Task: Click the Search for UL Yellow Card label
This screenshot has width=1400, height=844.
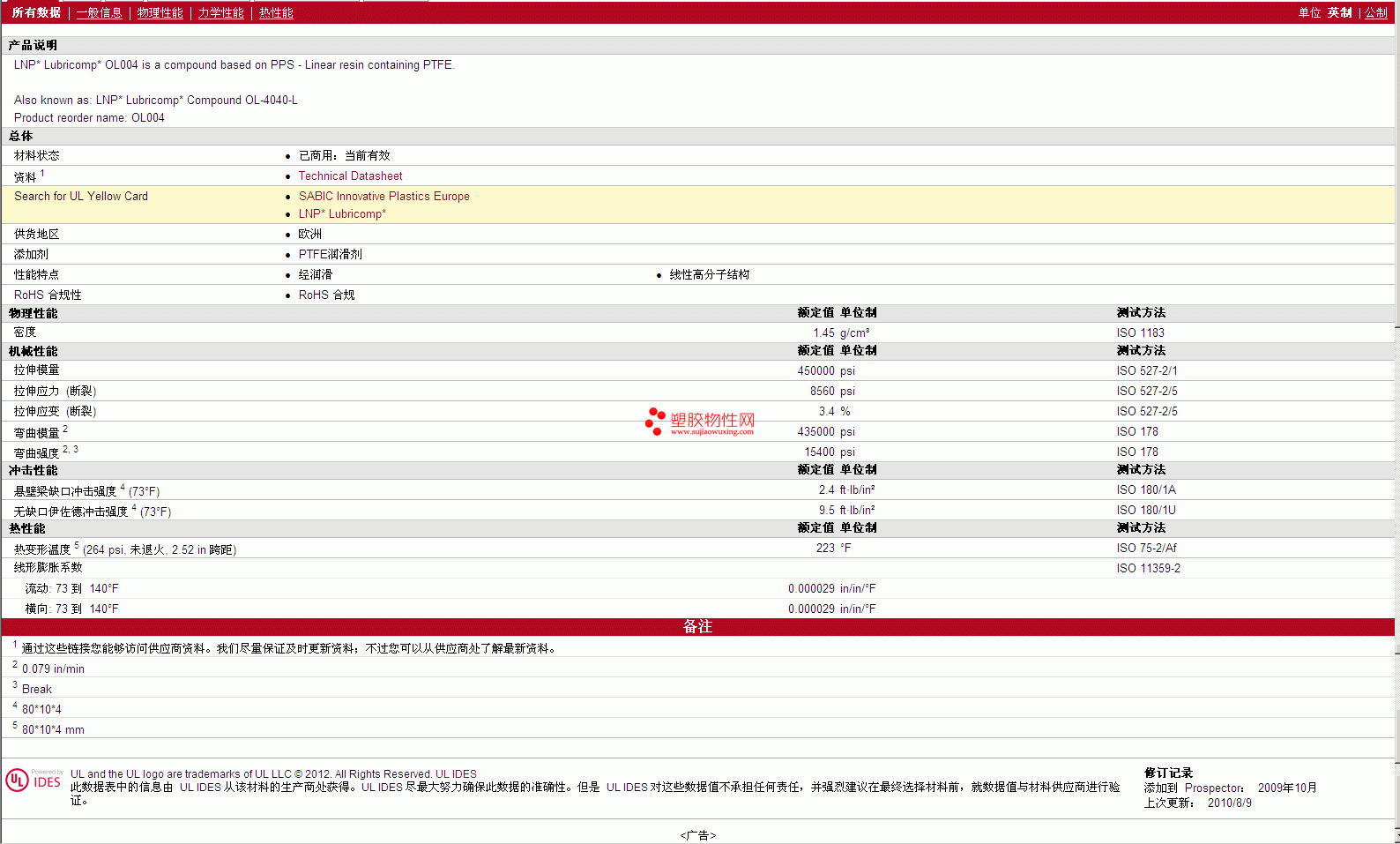Action: pyautogui.click(x=81, y=196)
